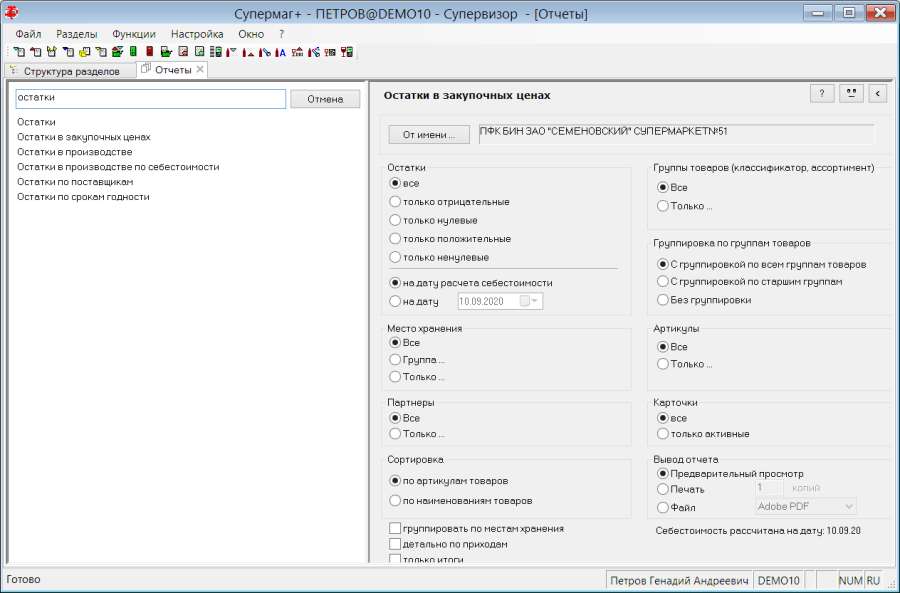900x593 pixels.
Task: Click the red traffic-light toolbar icon
Action: click(149, 52)
